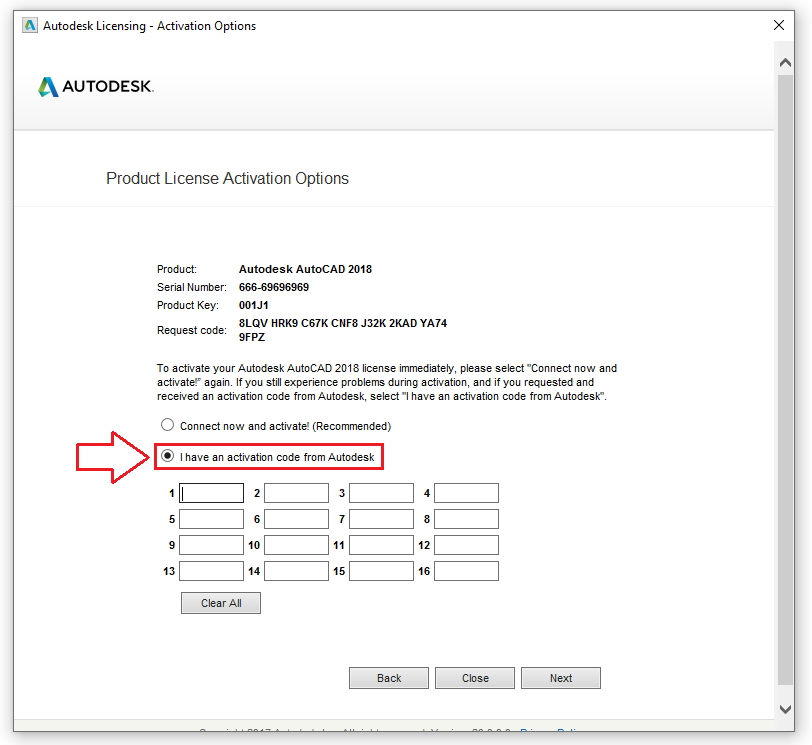Click the Clear All button
Viewport: 812px width, 745px height.
(221, 603)
